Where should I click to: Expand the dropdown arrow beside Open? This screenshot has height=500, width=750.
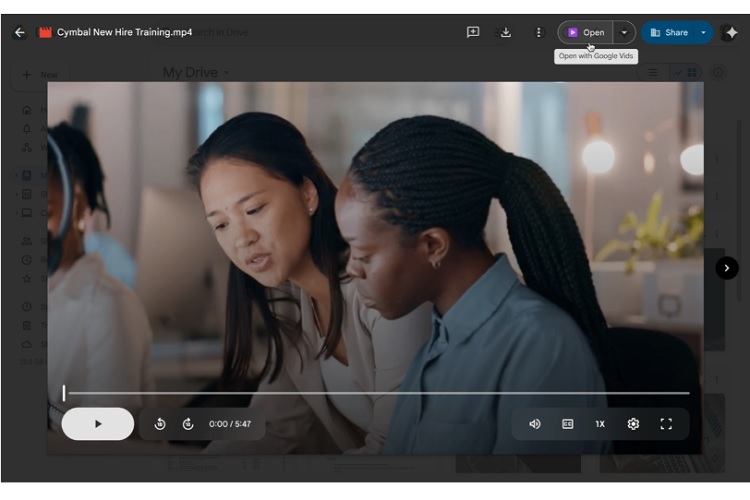click(x=625, y=32)
